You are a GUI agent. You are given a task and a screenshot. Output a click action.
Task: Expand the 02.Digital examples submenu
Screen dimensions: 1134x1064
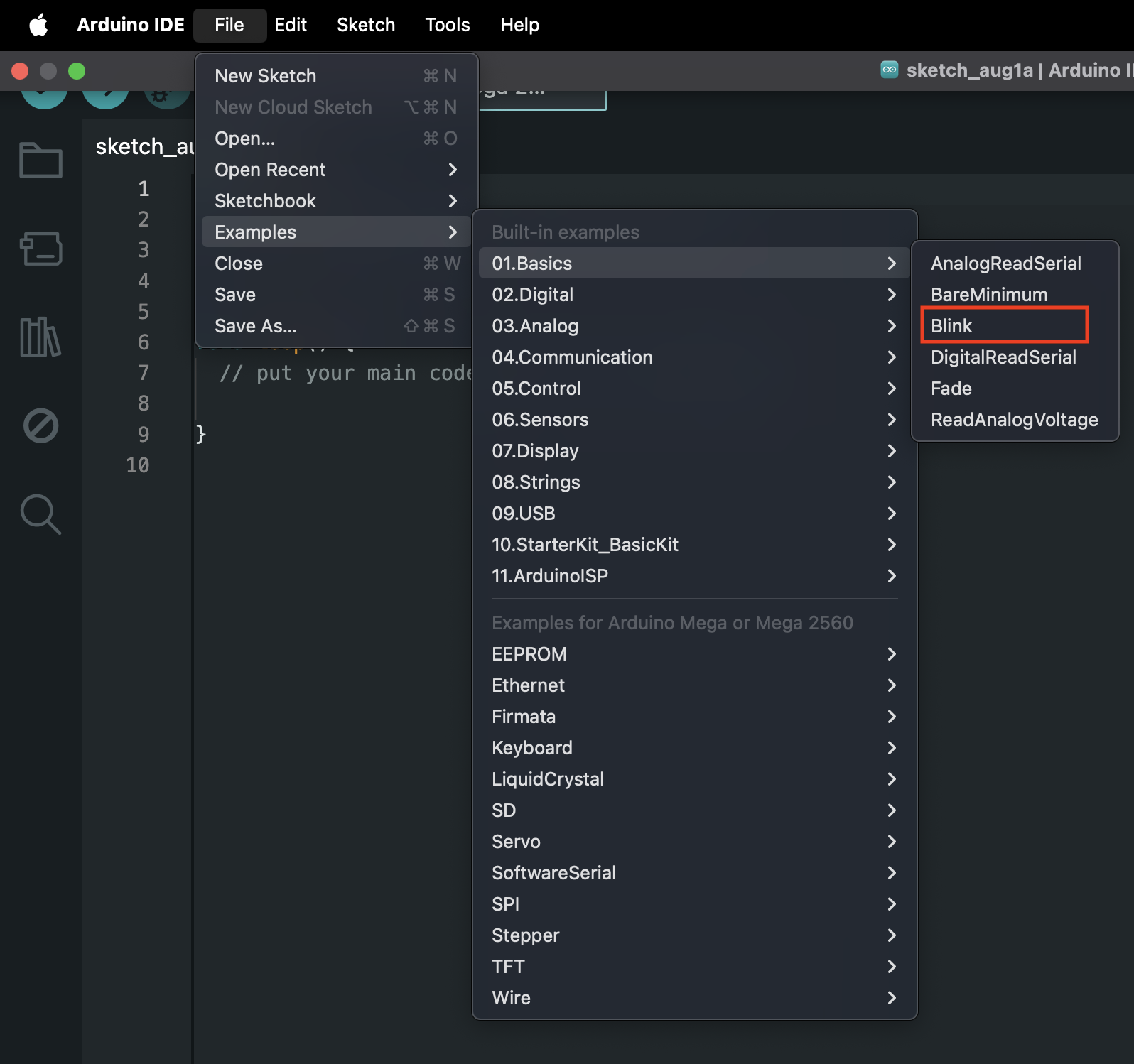(x=694, y=295)
